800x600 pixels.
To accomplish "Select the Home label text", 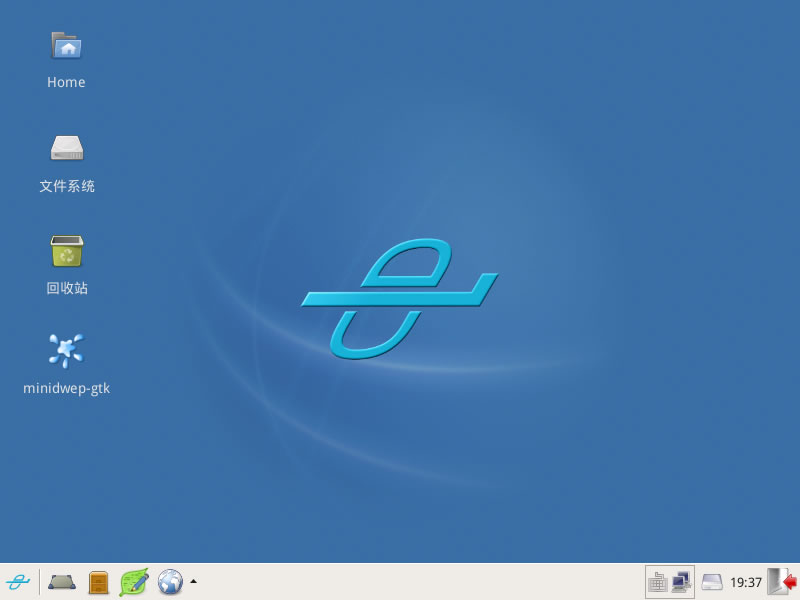I will [66, 82].
